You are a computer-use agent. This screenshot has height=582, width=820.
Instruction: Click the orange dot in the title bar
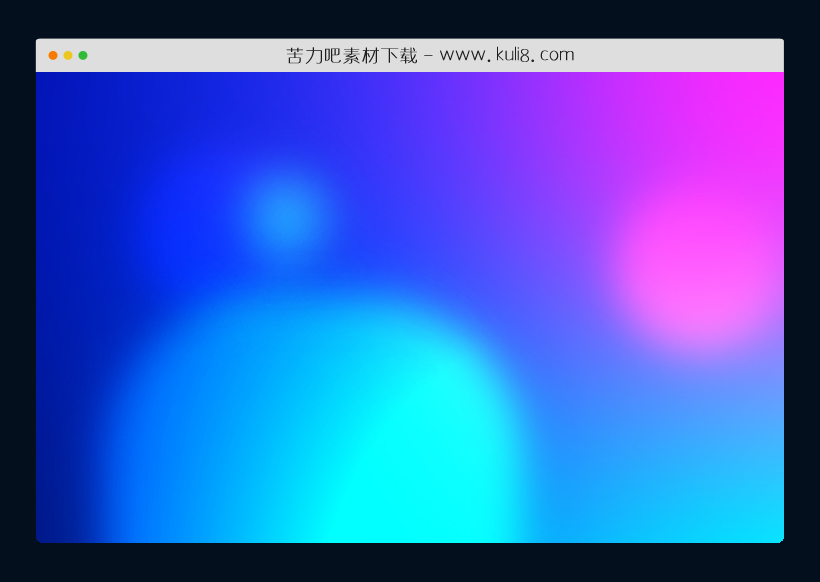(53, 56)
